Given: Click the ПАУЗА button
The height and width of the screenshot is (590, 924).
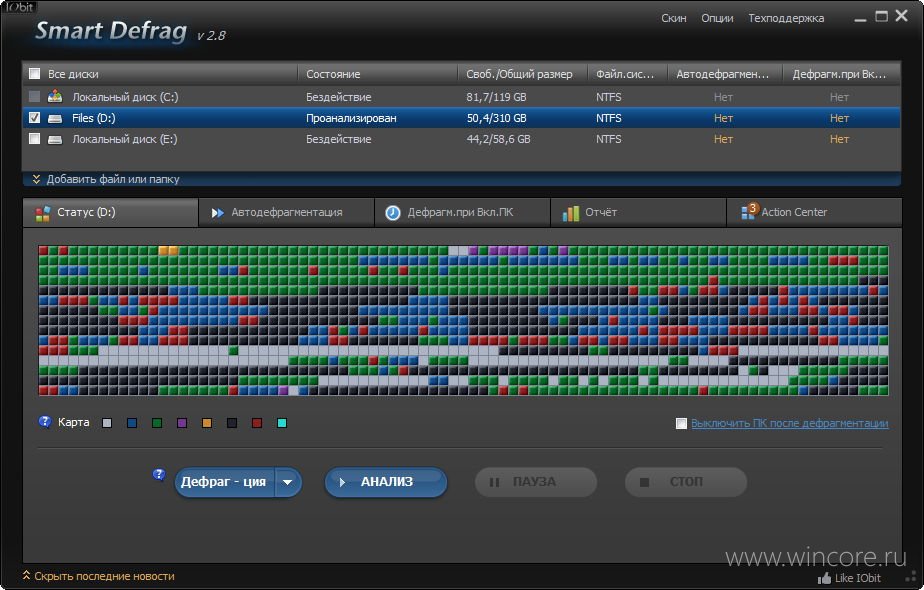Looking at the screenshot, I should click(x=536, y=482).
